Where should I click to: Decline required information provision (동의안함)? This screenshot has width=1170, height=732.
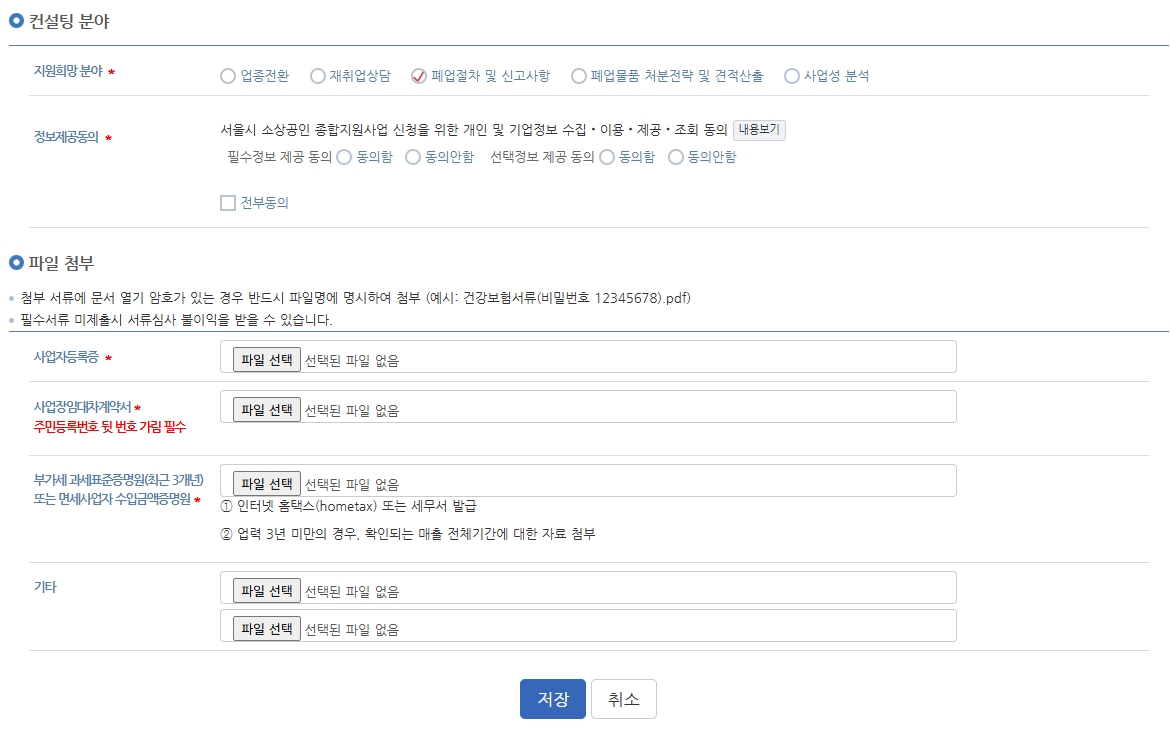412,157
